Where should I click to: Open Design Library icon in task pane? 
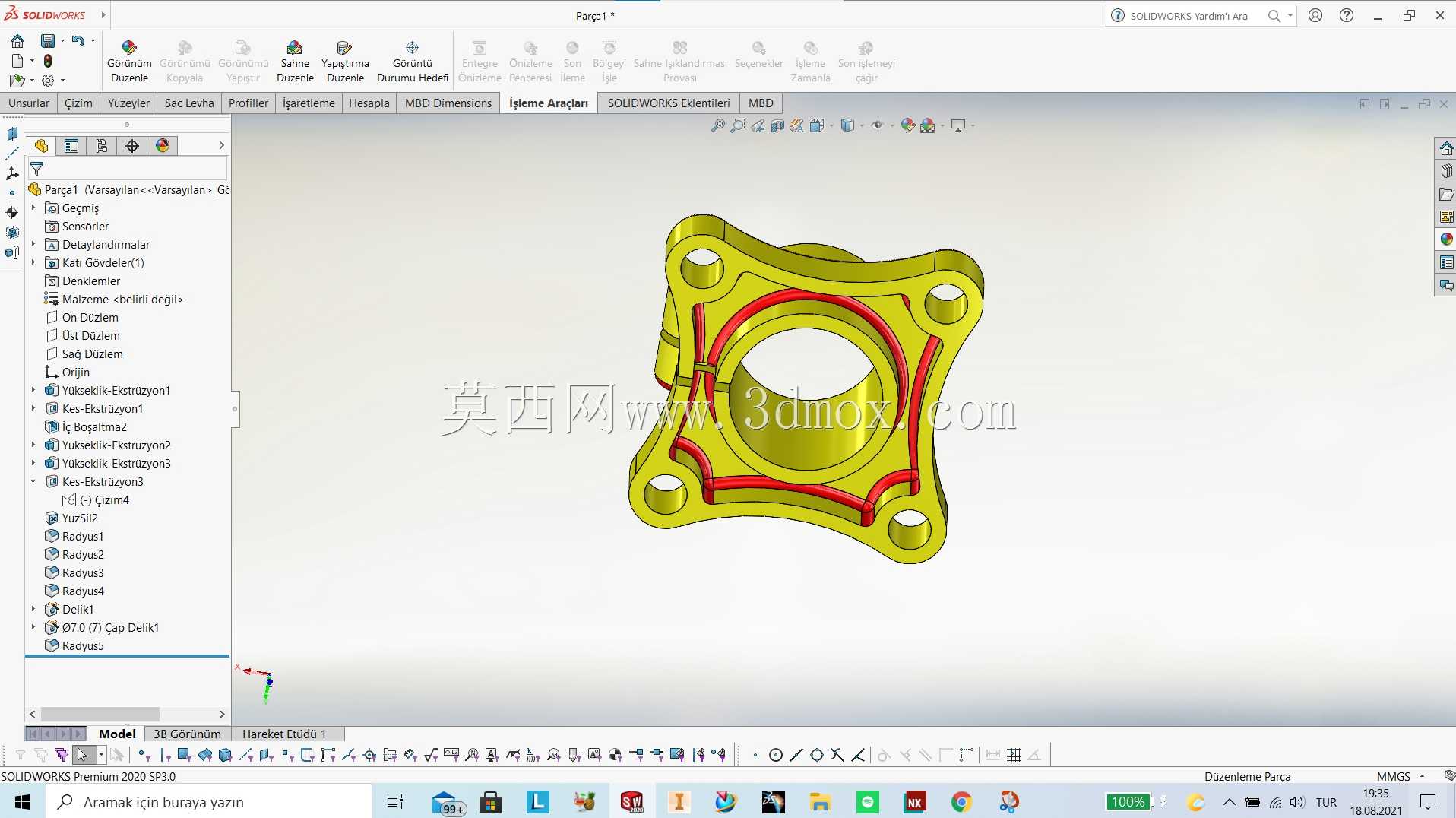click(x=1446, y=171)
